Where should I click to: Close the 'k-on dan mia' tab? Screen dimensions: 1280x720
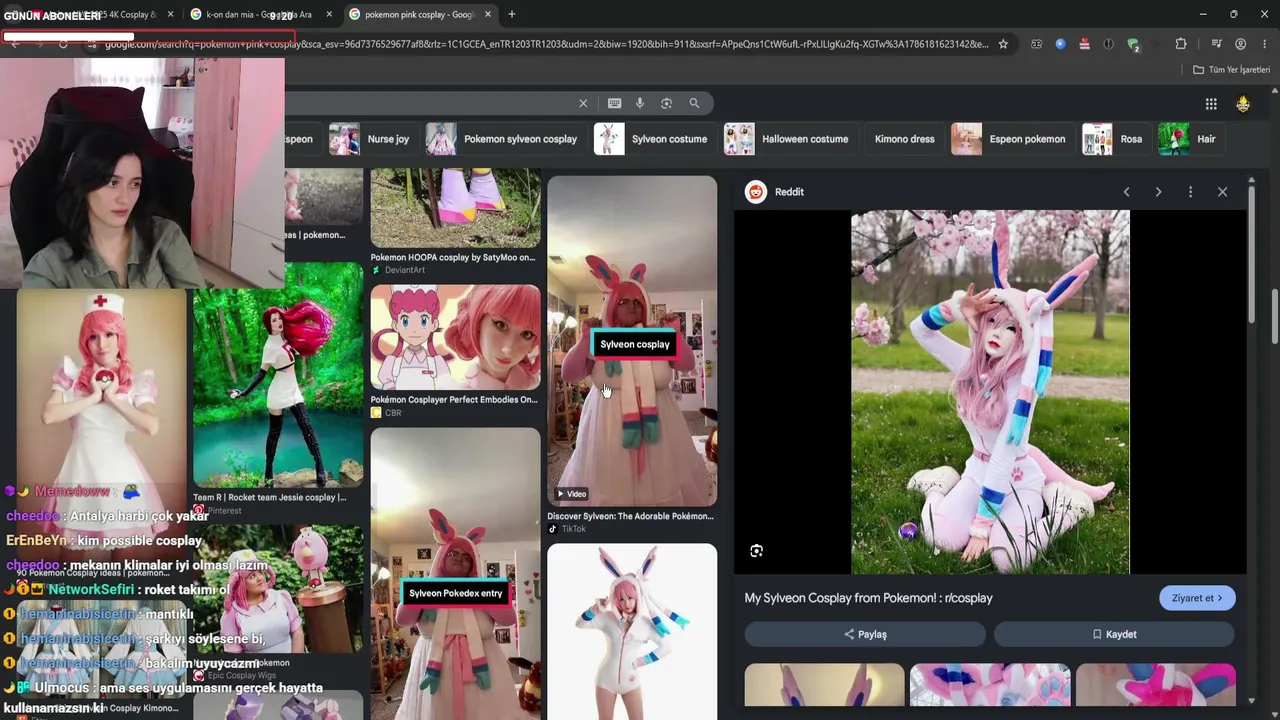point(328,15)
